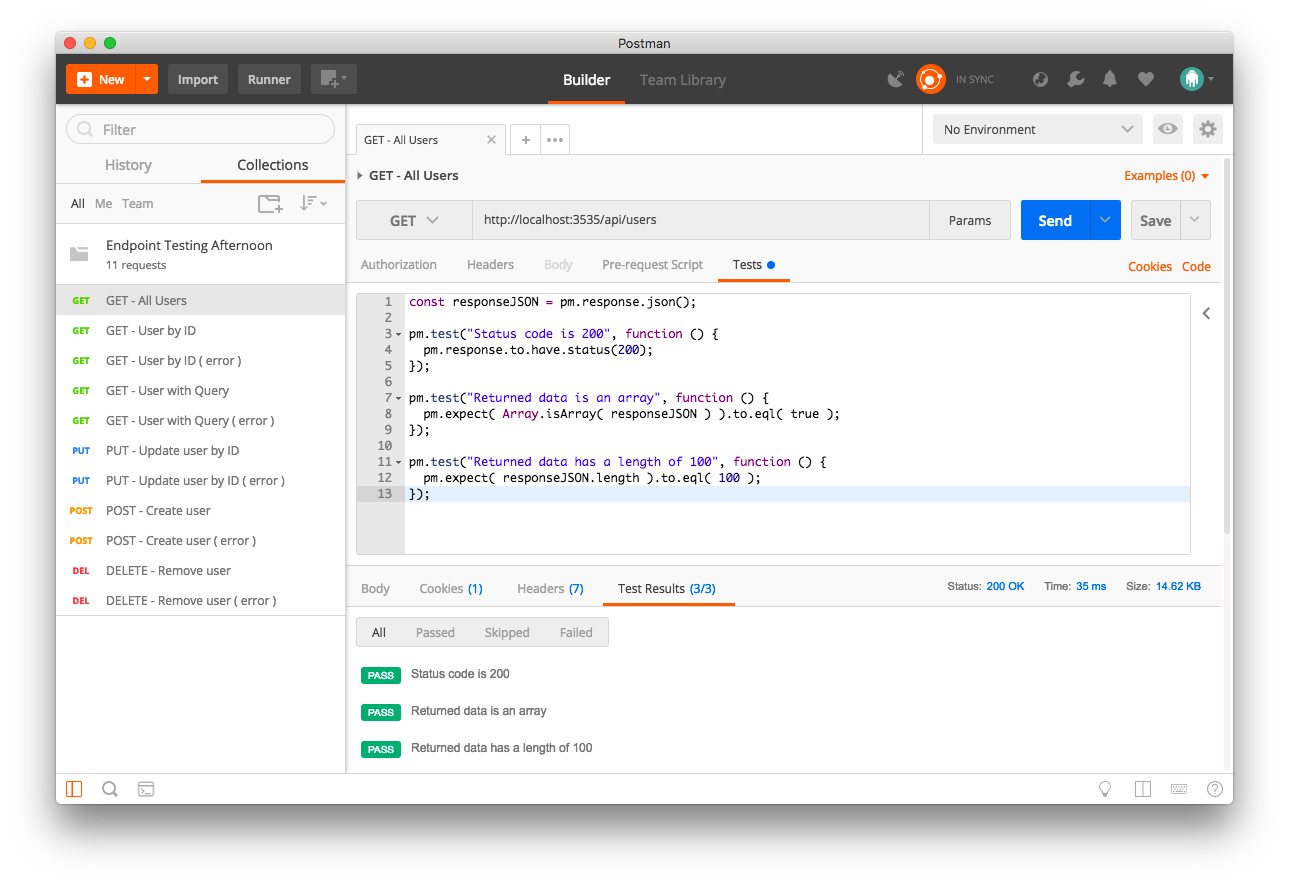Viewport: 1289px width, 884px height.
Task: Click the interceptor satellite icon
Action: point(896,79)
